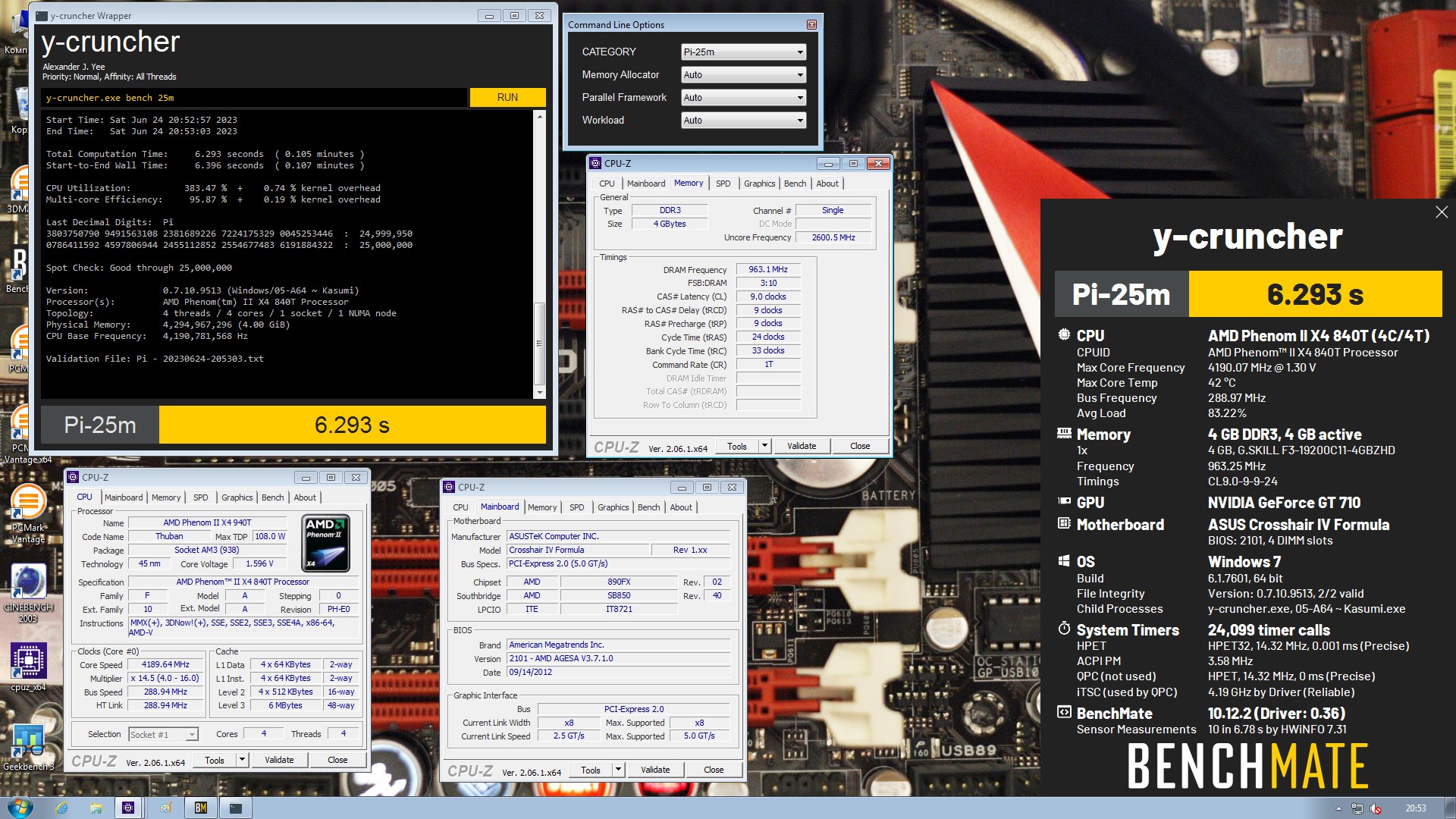Open About tab in the mainboard CPU-Z window
Image resolution: width=1456 pixels, height=819 pixels.
pyautogui.click(x=680, y=507)
